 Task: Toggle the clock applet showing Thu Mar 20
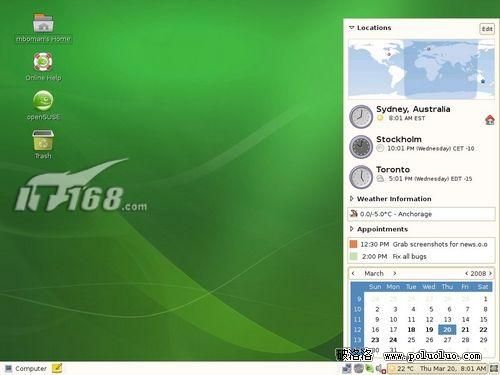(453, 369)
